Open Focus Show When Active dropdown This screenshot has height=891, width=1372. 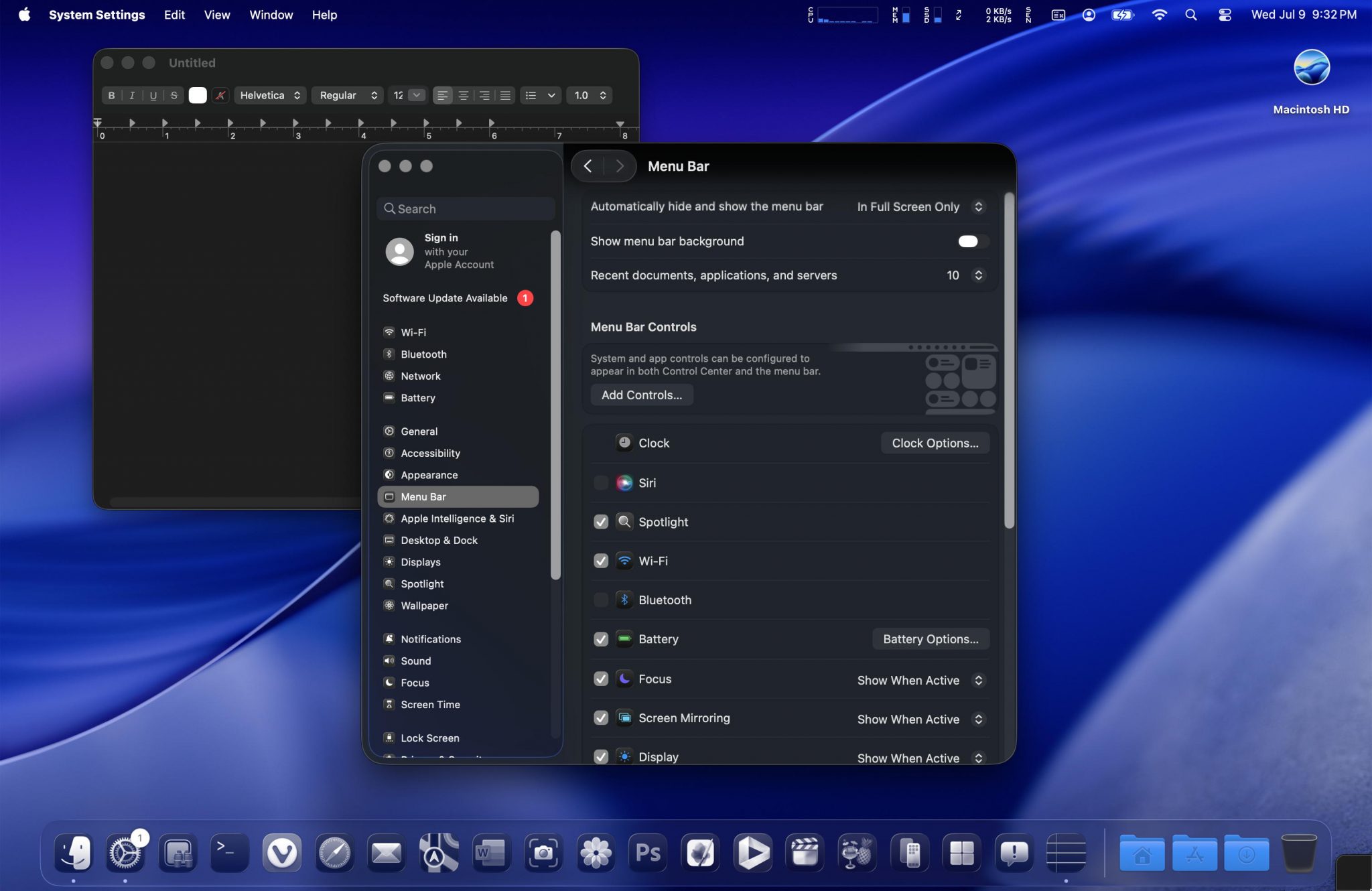pos(919,680)
